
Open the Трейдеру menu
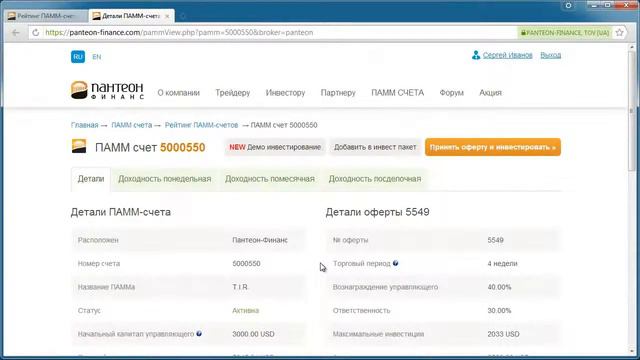[233, 93]
